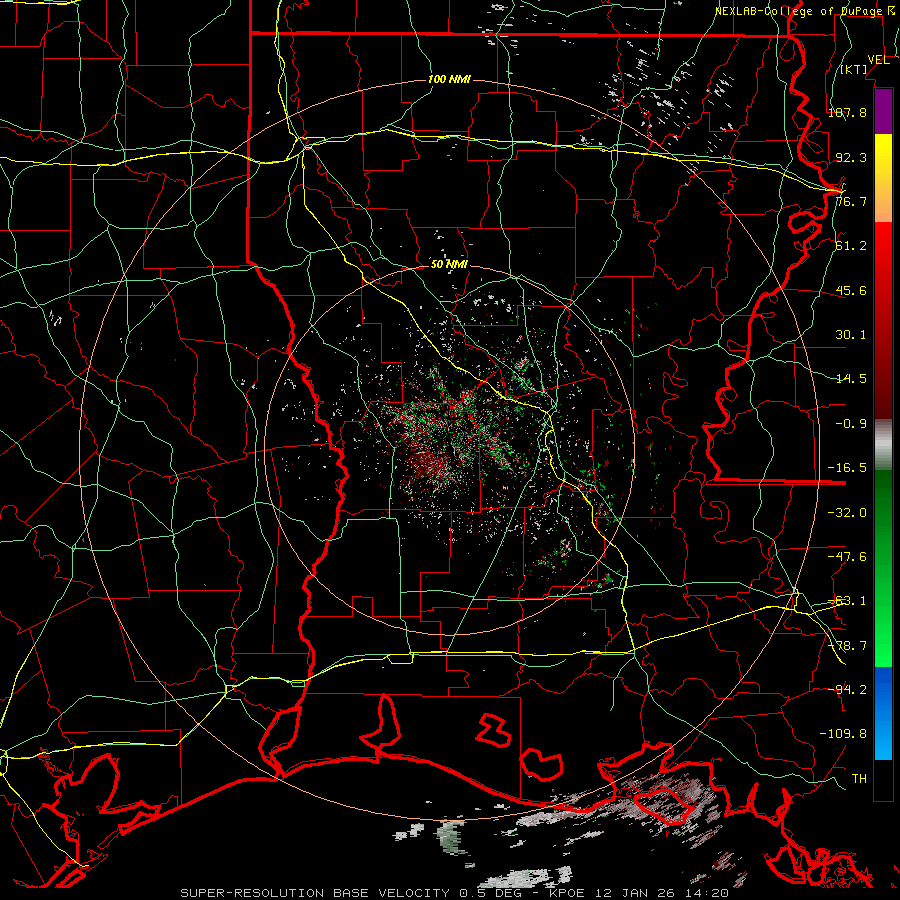The image size is (900, 900).
Task: Click the gray segment of velocity color bar
Action: [883, 445]
